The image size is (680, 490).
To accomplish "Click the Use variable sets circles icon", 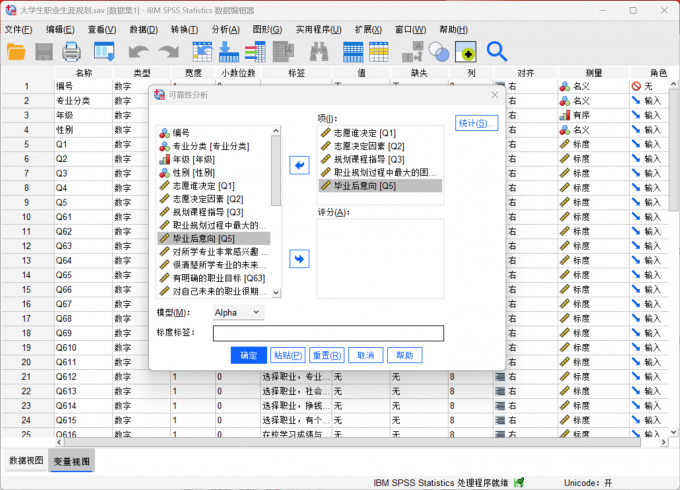I will tap(439, 52).
